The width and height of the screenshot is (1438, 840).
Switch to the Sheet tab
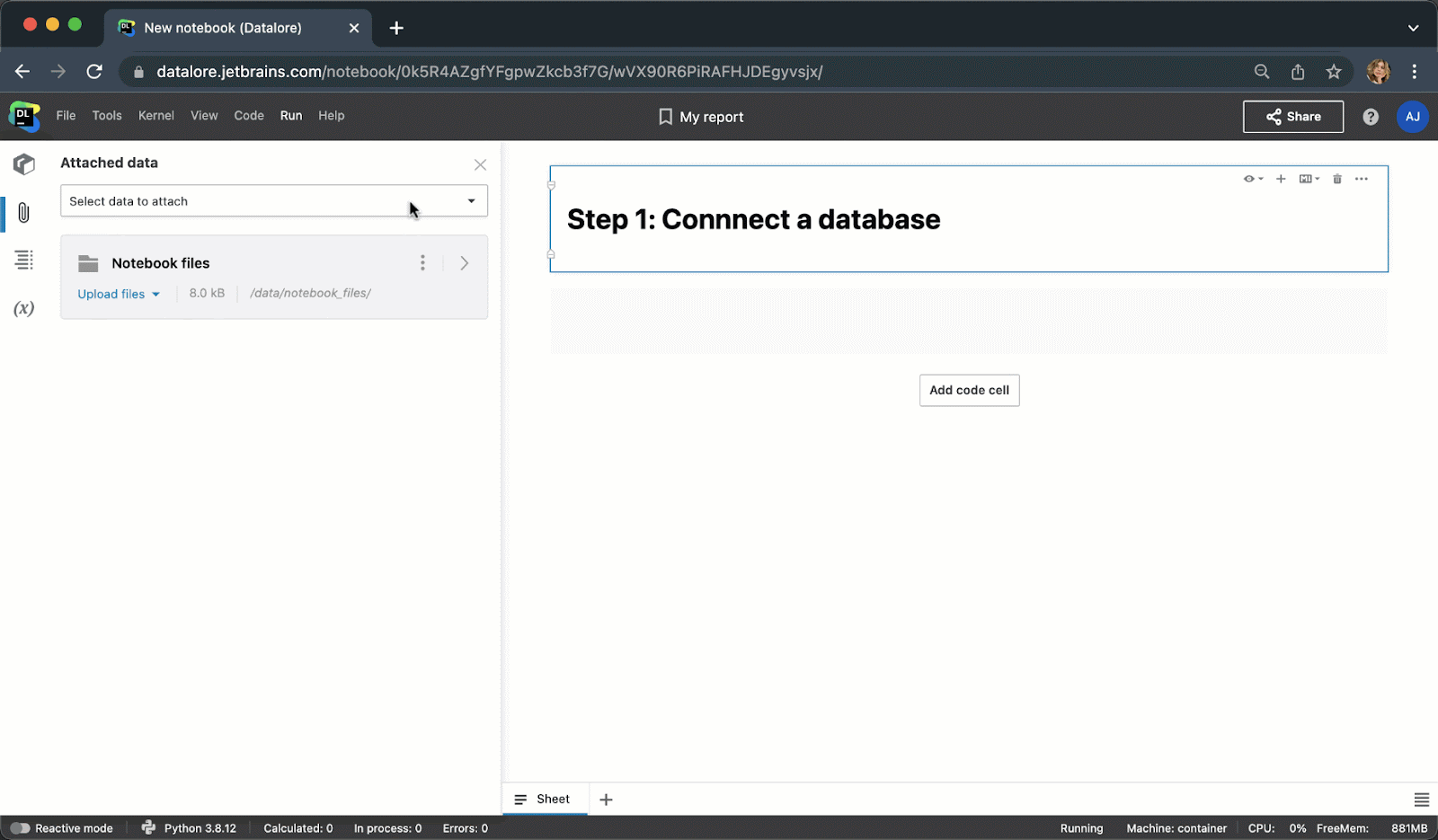click(545, 799)
